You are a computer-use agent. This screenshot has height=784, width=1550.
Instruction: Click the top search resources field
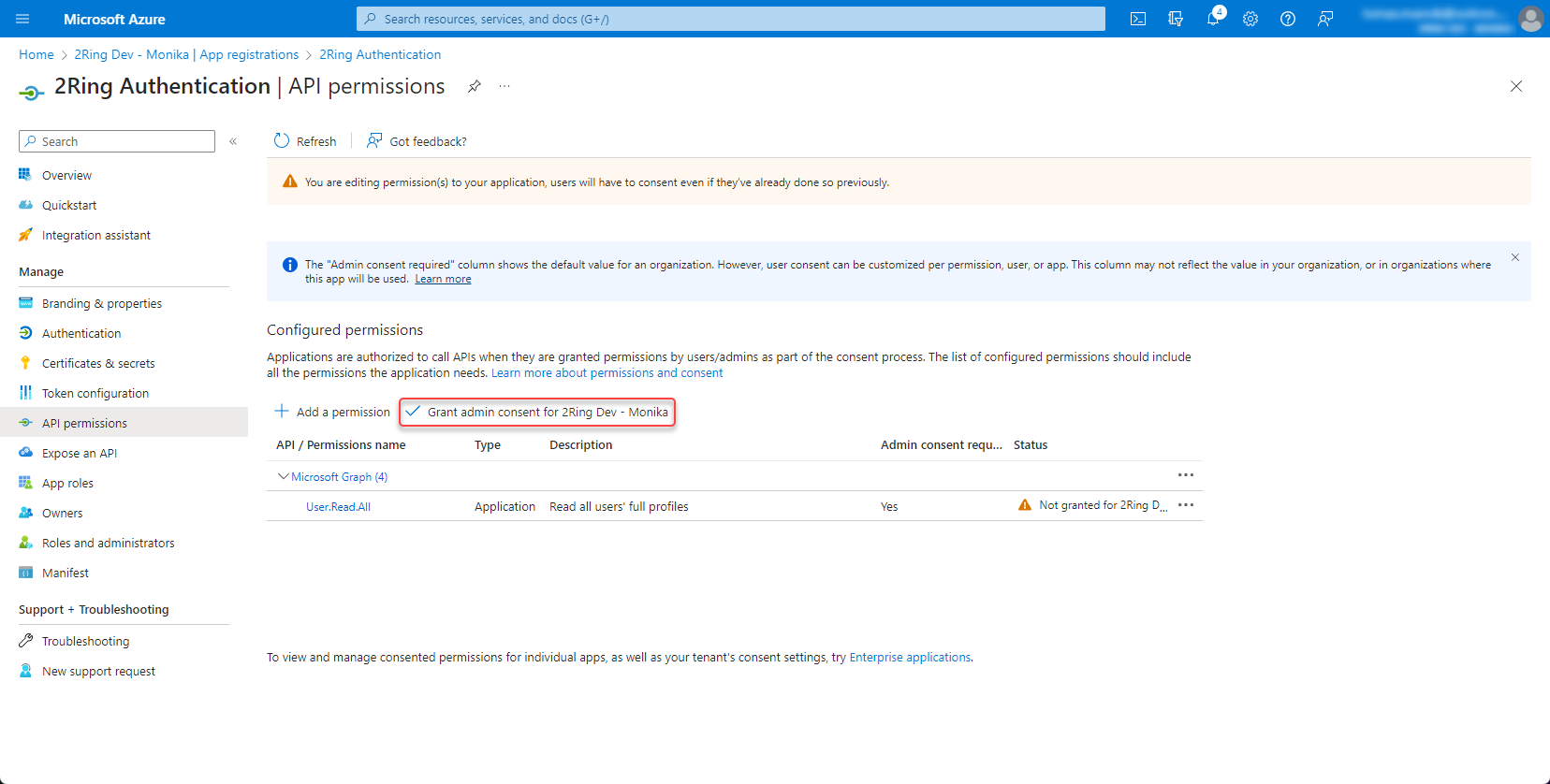coord(730,19)
